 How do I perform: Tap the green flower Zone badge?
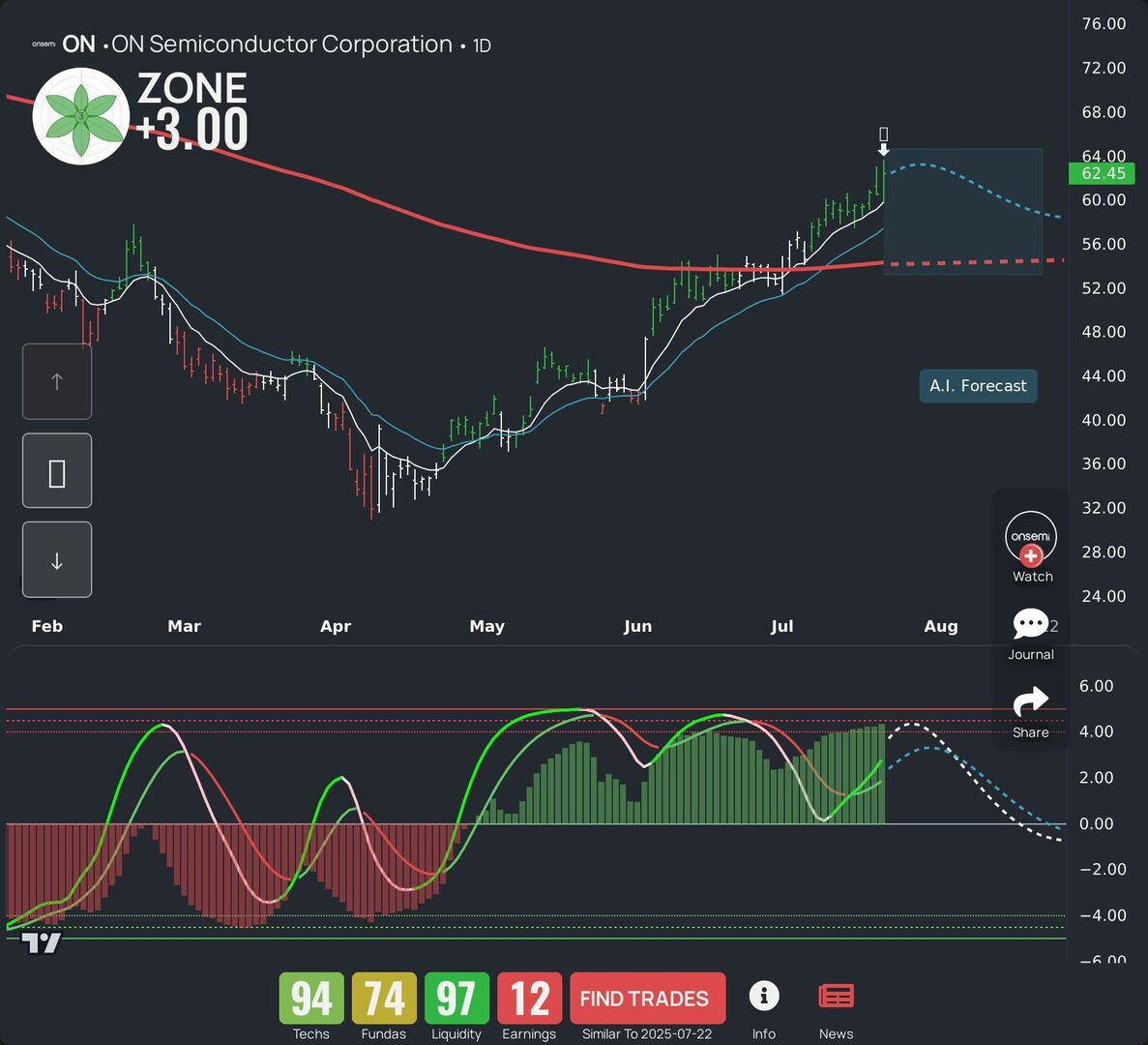(x=81, y=116)
